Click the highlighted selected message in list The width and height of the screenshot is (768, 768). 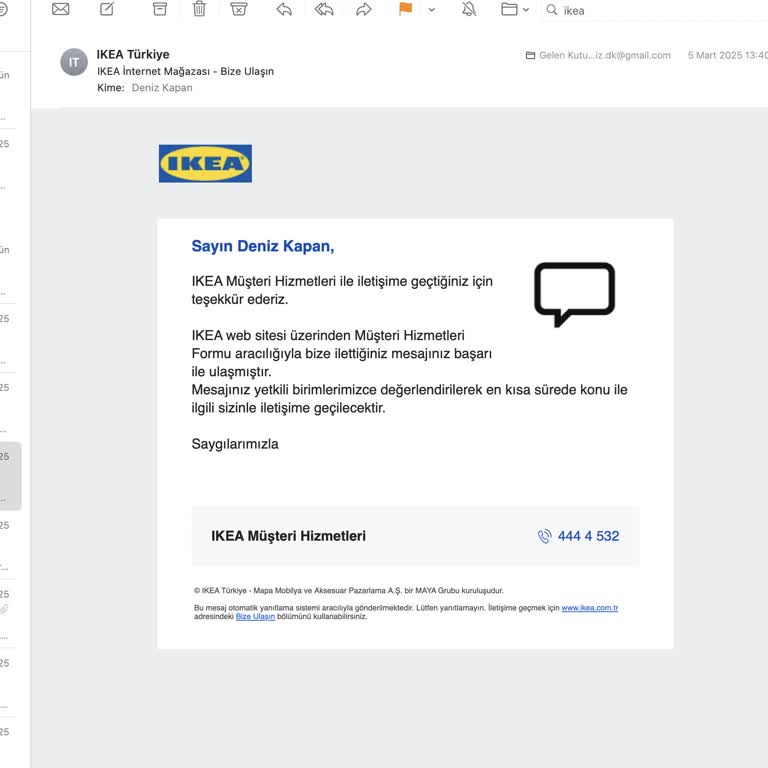pos(10,476)
